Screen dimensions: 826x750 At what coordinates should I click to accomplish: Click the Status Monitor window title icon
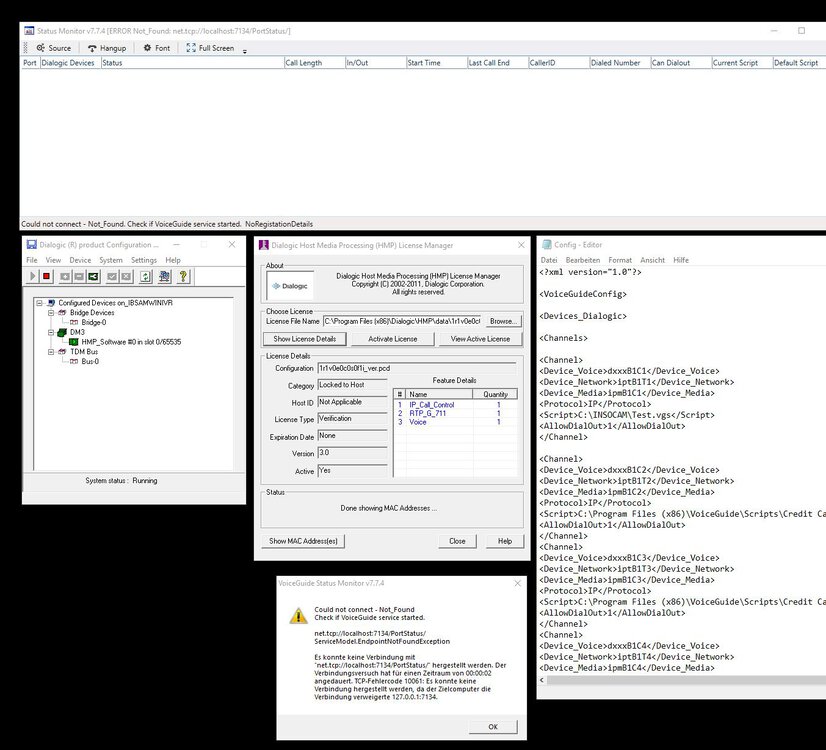30,31
